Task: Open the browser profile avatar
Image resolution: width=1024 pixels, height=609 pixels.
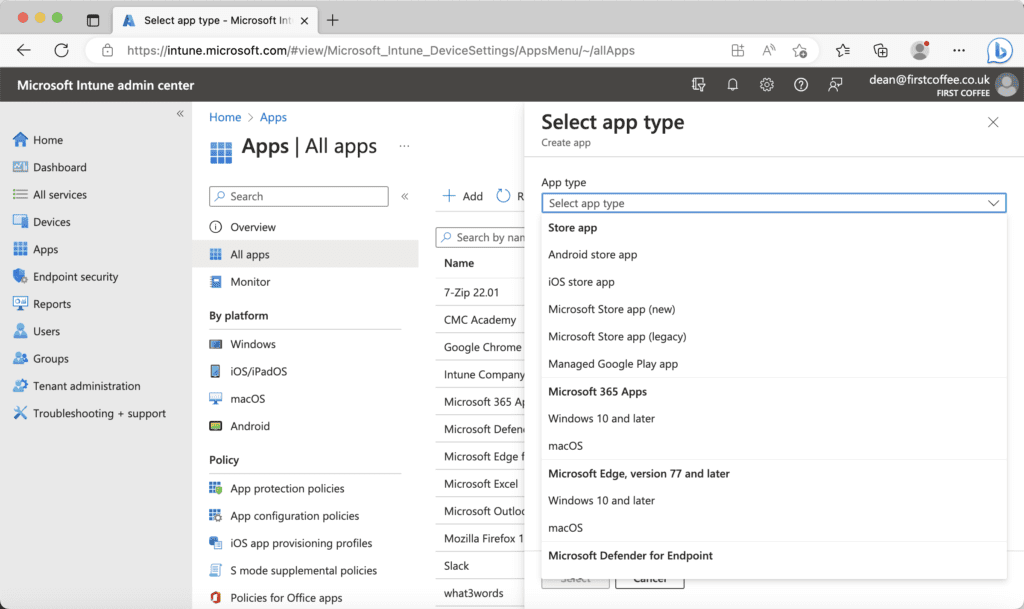Action: click(x=920, y=50)
